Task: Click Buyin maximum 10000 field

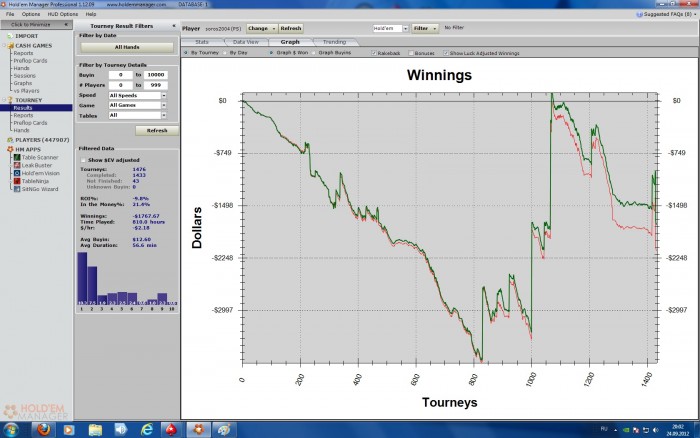Action: (x=156, y=75)
